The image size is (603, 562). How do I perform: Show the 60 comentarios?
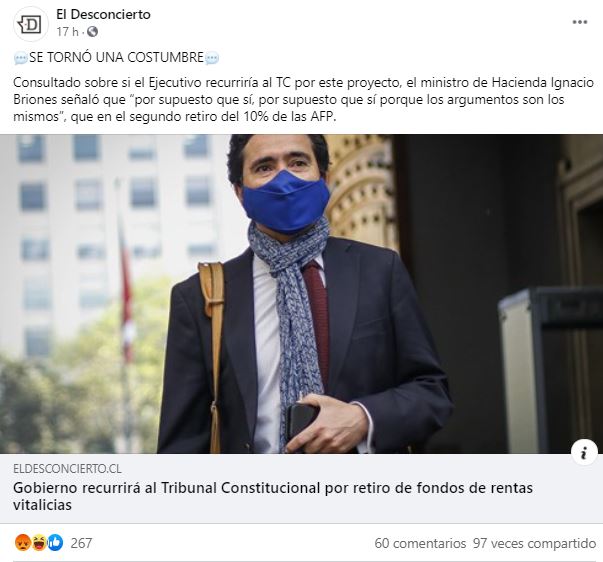pos(420,543)
